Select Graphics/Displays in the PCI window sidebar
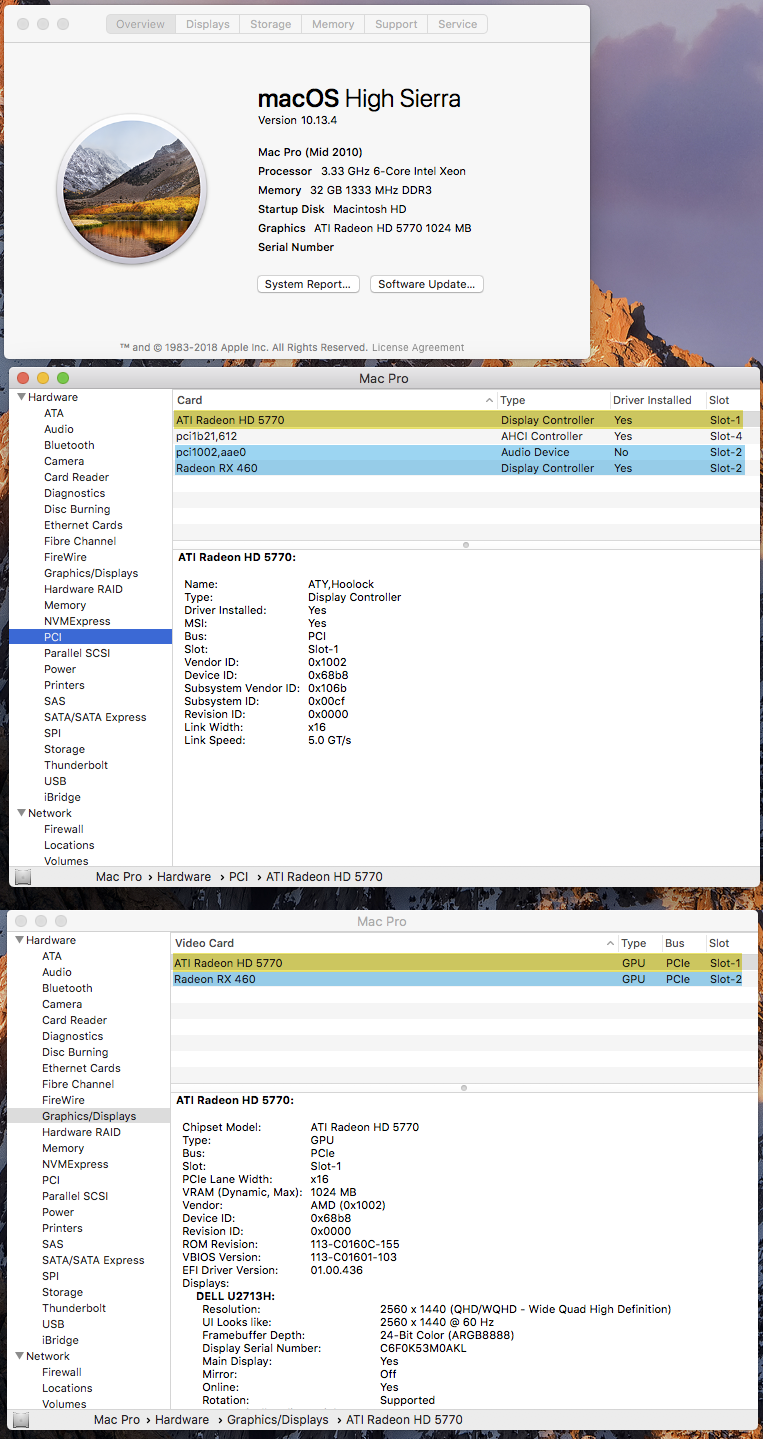This screenshot has width=763, height=1439. click(91, 573)
